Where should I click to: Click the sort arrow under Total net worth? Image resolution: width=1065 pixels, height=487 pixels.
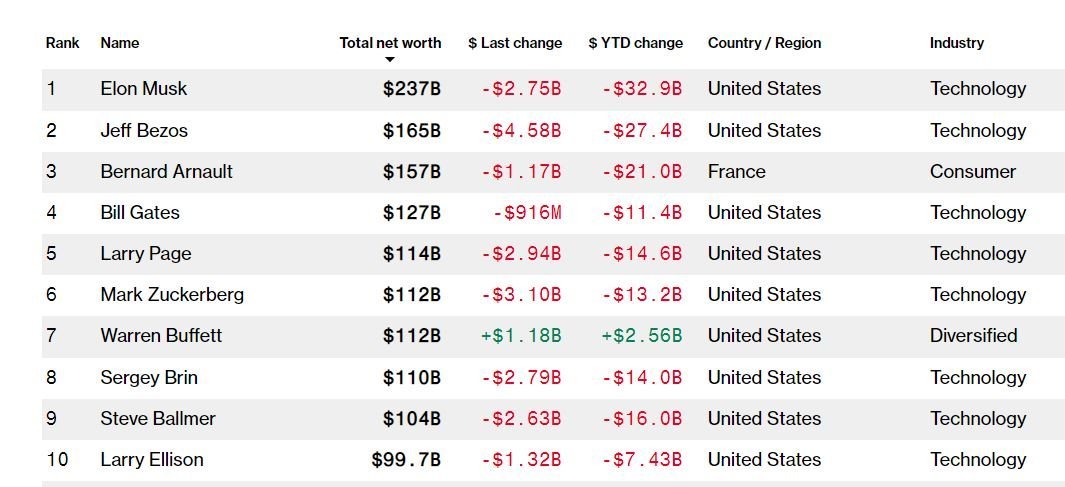tap(390, 60)
